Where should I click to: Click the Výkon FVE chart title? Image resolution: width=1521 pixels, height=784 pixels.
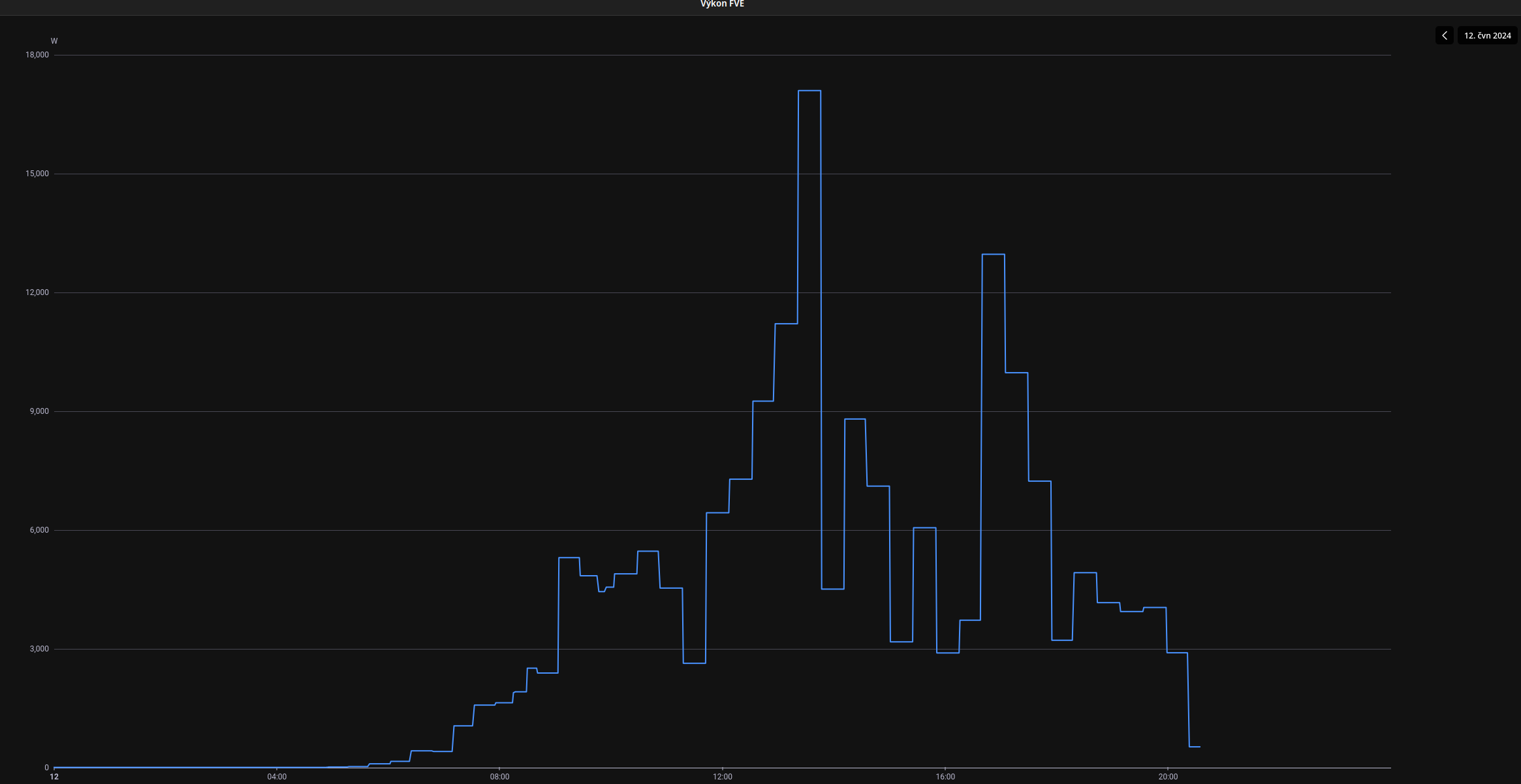[x=722, y=4]
